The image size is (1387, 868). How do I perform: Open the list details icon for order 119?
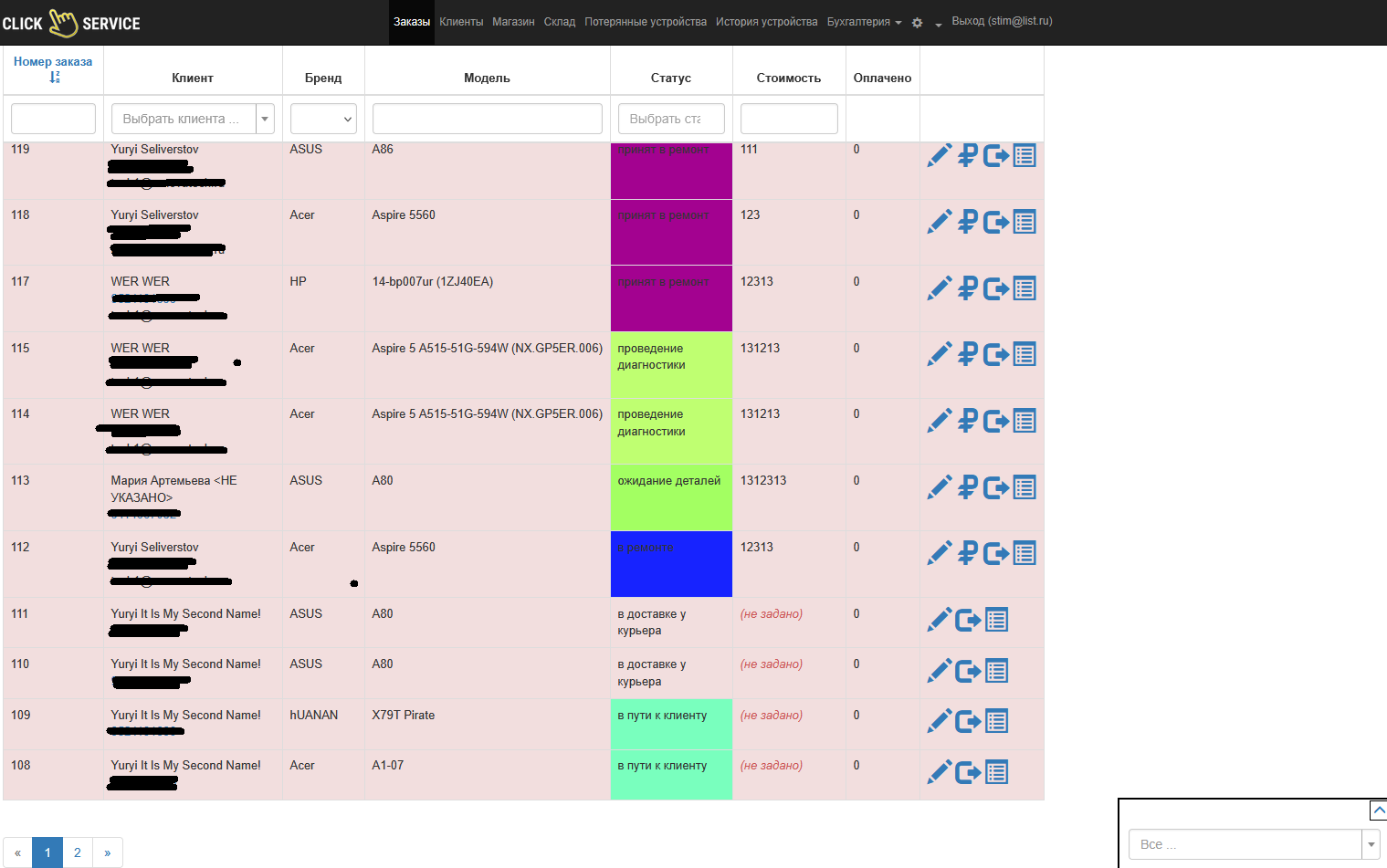[x=1024, y=156]
